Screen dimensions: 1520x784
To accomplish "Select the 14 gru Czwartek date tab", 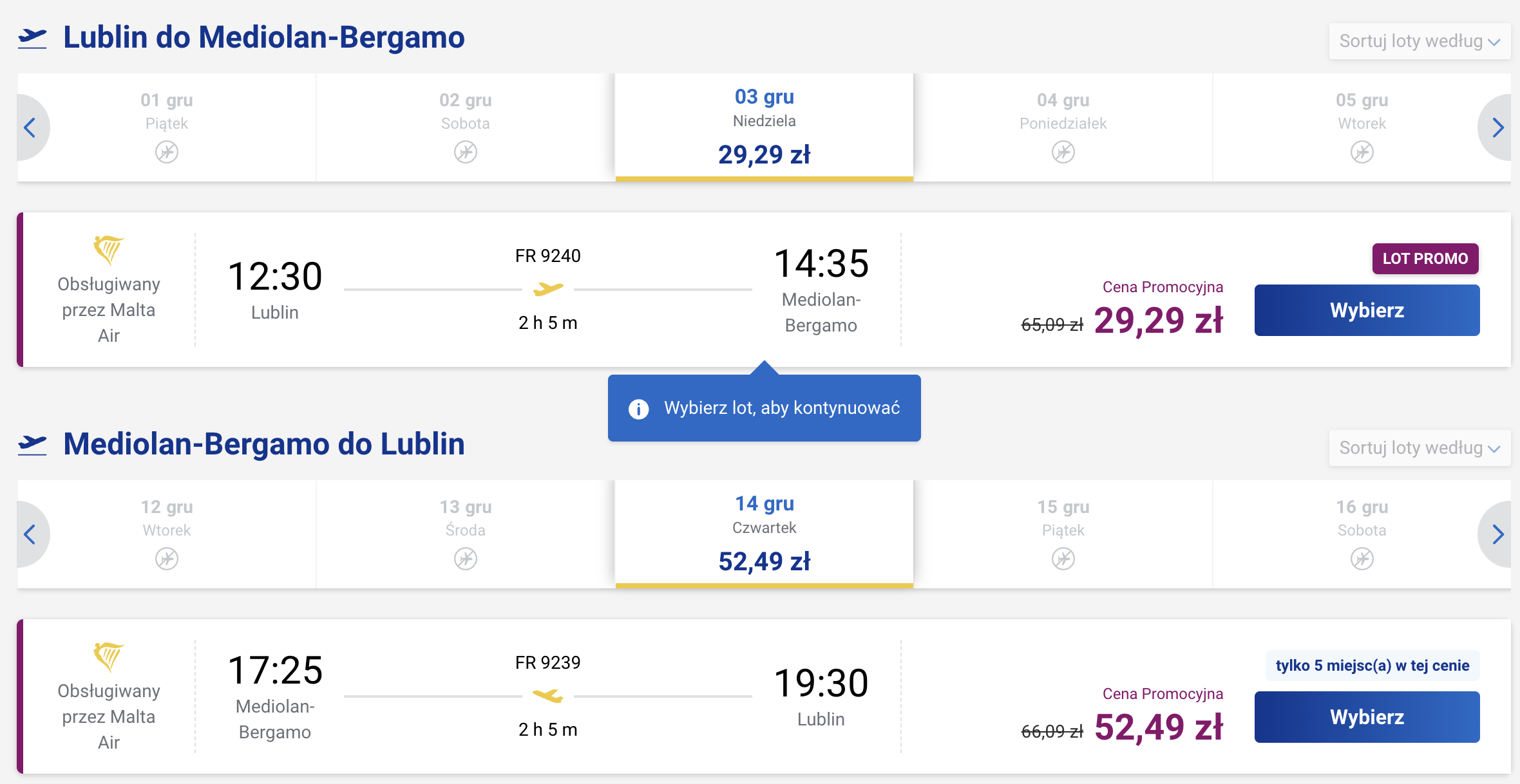I will coord(765,534).
